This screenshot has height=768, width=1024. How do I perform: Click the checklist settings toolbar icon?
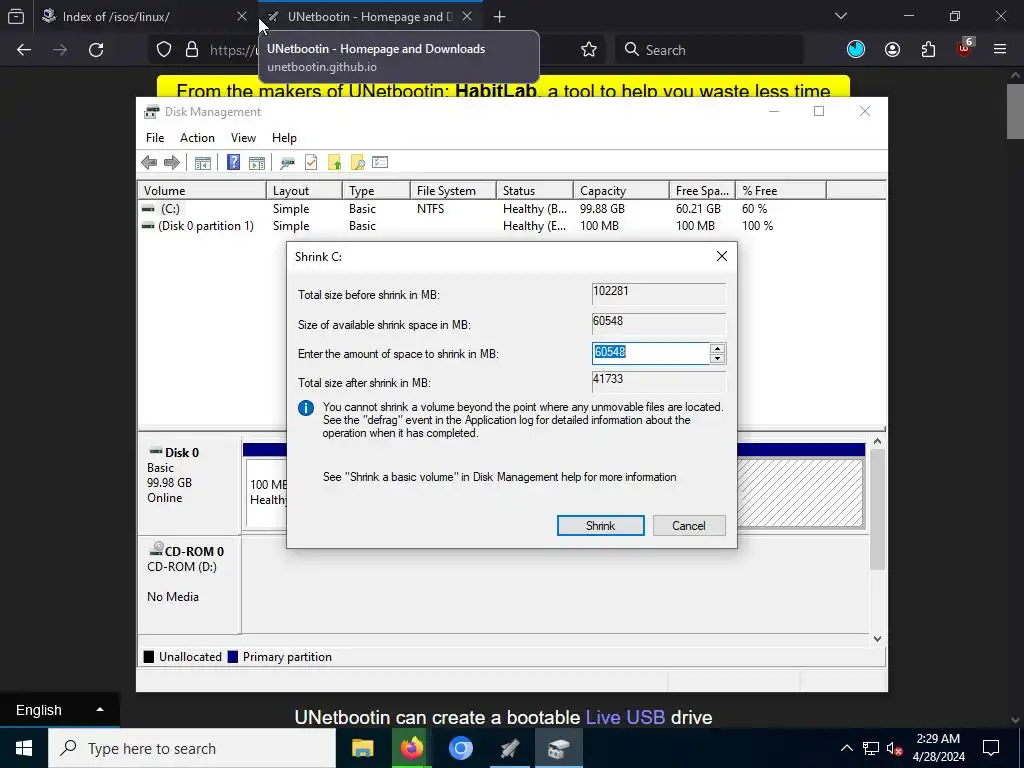[380, 162]
